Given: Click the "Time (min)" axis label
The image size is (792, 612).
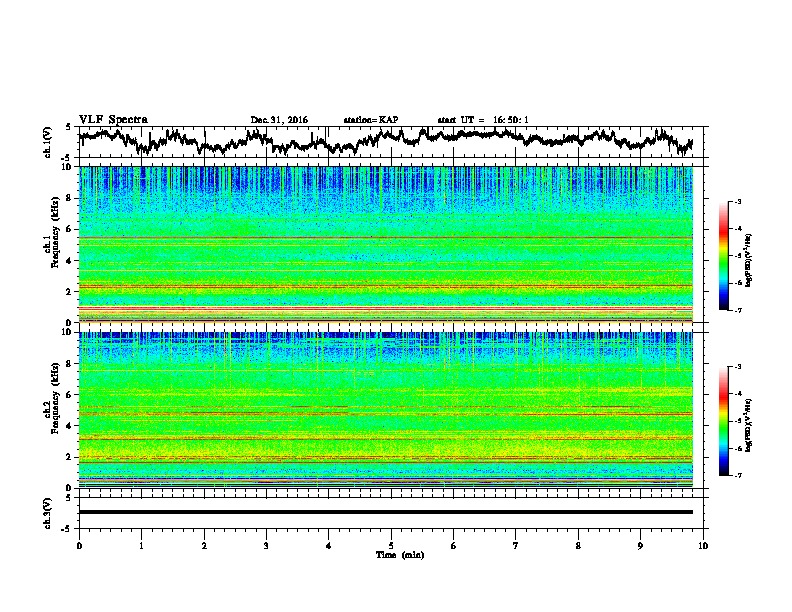Looking at the screenshot, I should pyautogui.click(x=400, y=555).
